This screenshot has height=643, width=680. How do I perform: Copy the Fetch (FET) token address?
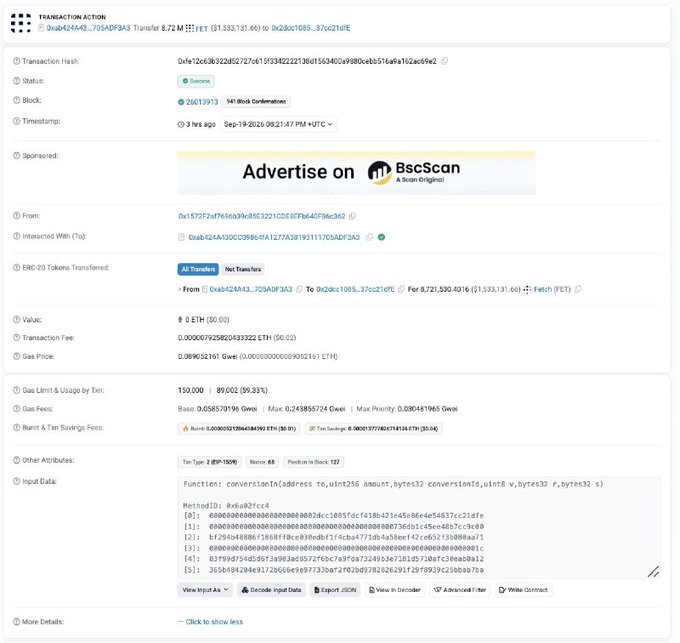coord(578,289)
